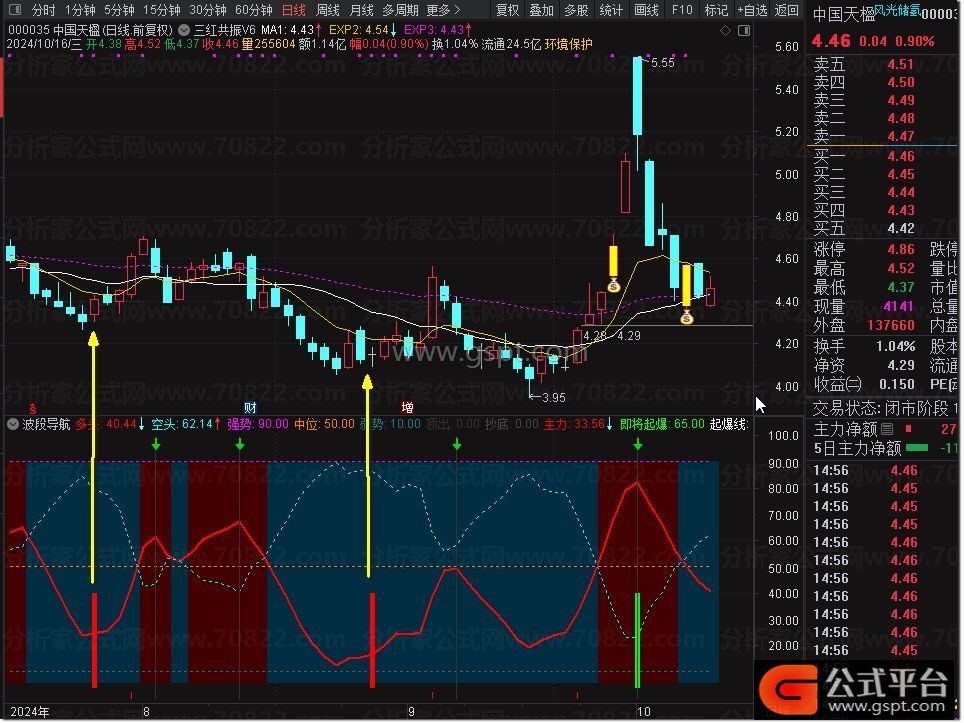
Task: Click the 卖四 price 4.50
Action: (x=901, y=82)
